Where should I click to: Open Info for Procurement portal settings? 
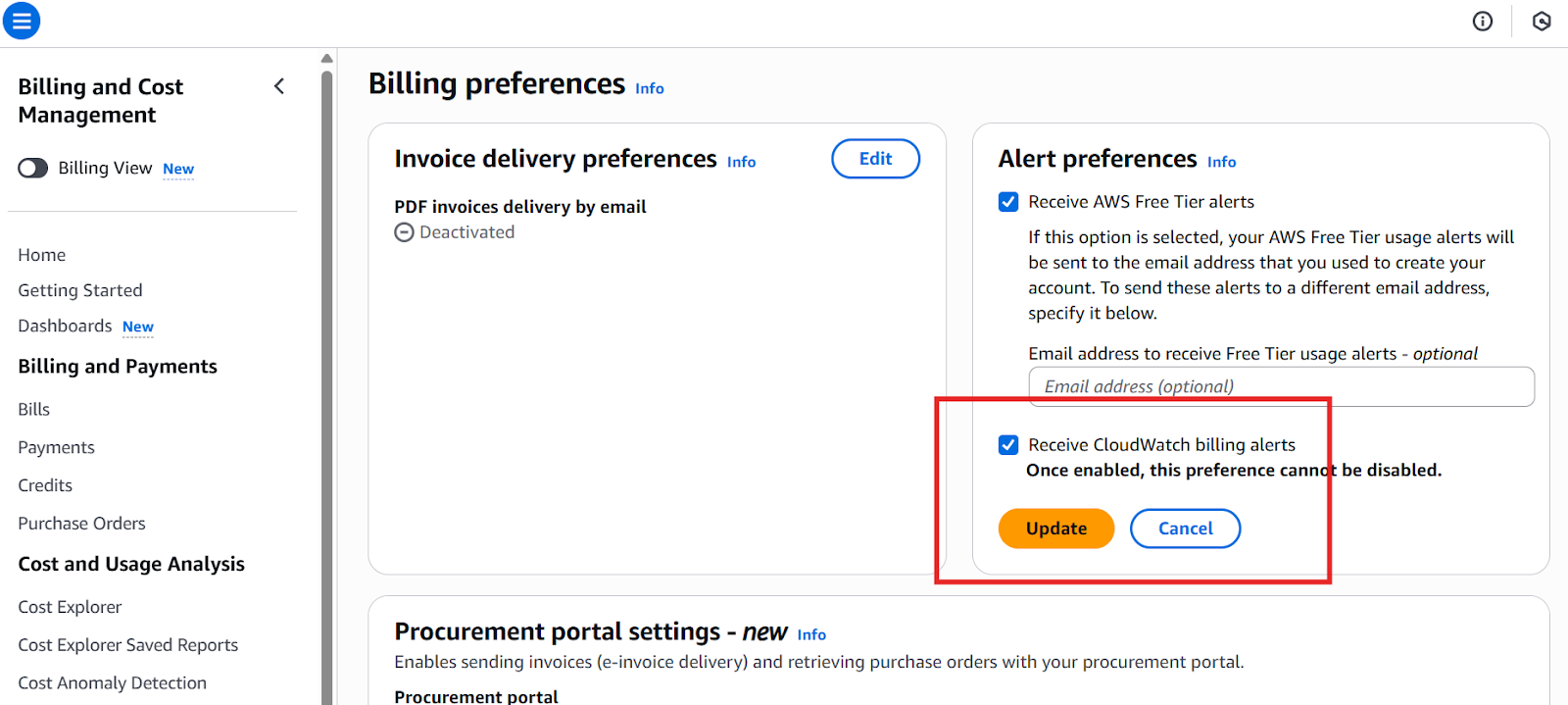coord(810,634)
